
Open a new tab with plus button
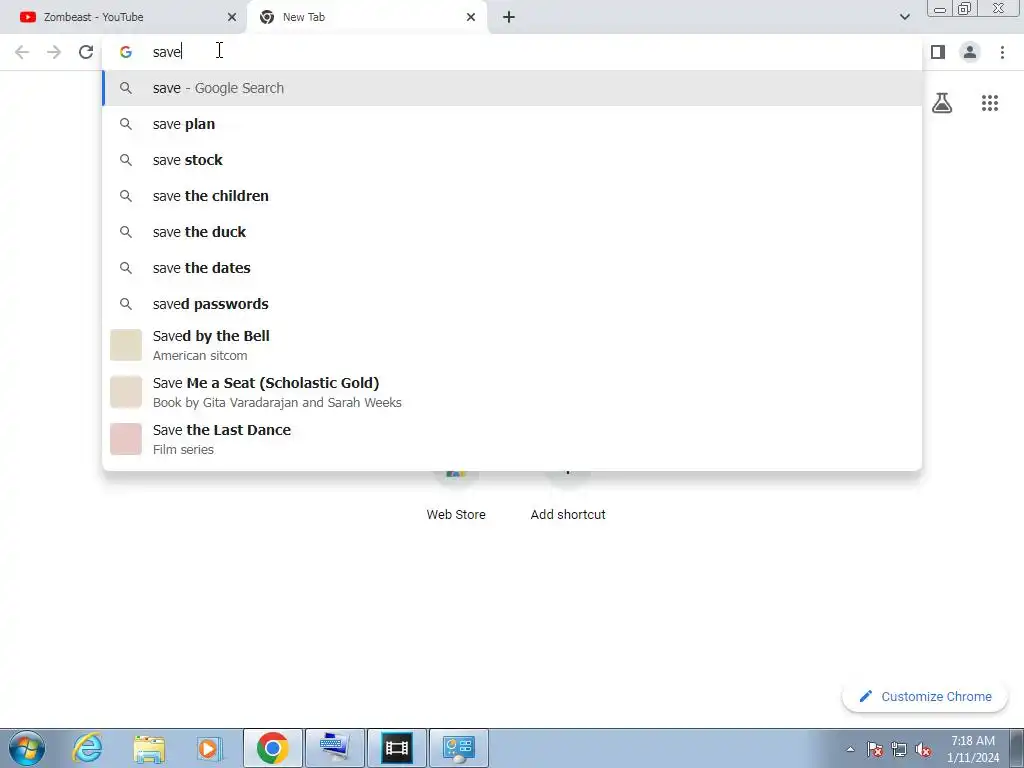coord(509,17)
